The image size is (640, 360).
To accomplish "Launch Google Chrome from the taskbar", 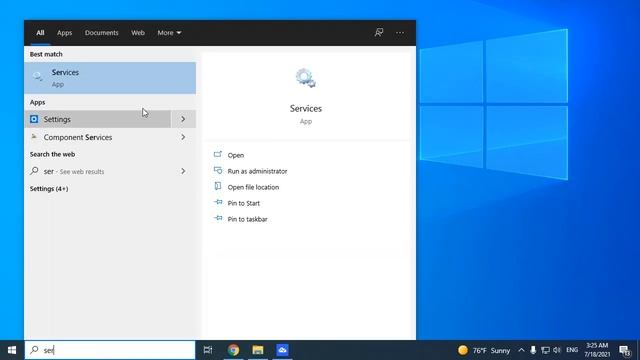I will 233,350.
